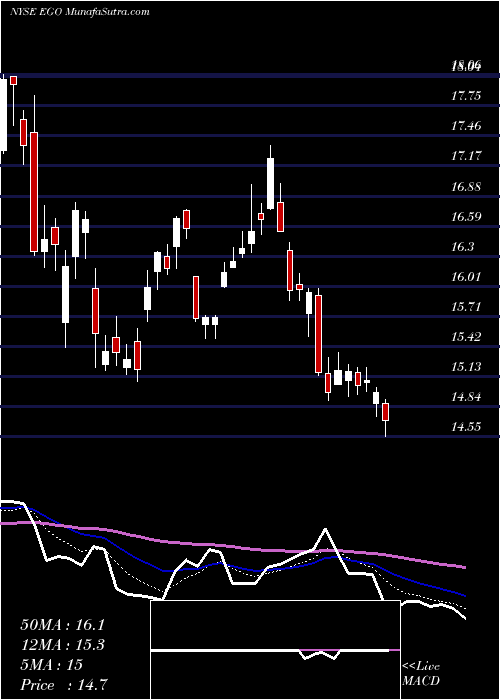This screenshot has height=700, width=500.
Task: Click the 50MA : 16.1 readout
Action: (x=62, y=625)
